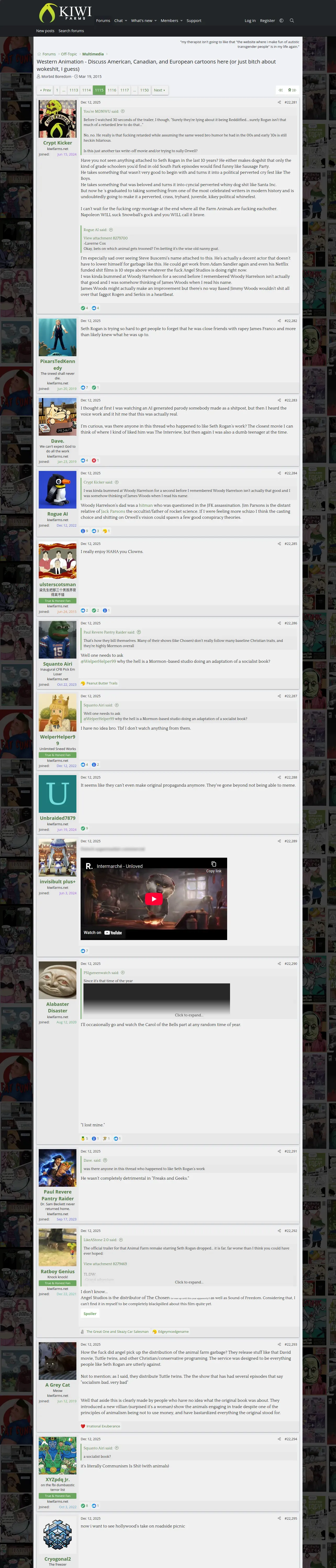Image resolution: width=336 pixels, height=1568 pixels.
Task: Expand the Members dropdown arrow
Action: click(x=182, y=21)
